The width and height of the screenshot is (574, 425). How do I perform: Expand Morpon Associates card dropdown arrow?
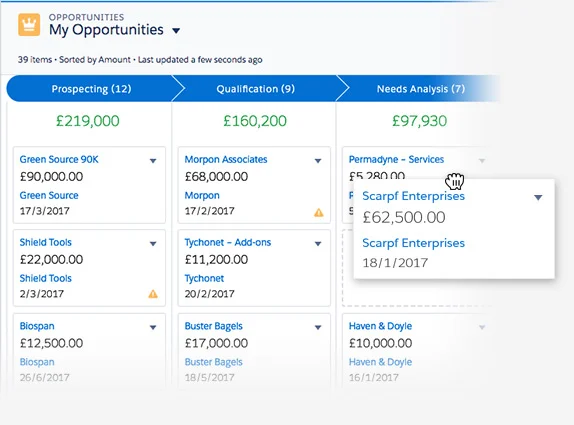point(318,161)
